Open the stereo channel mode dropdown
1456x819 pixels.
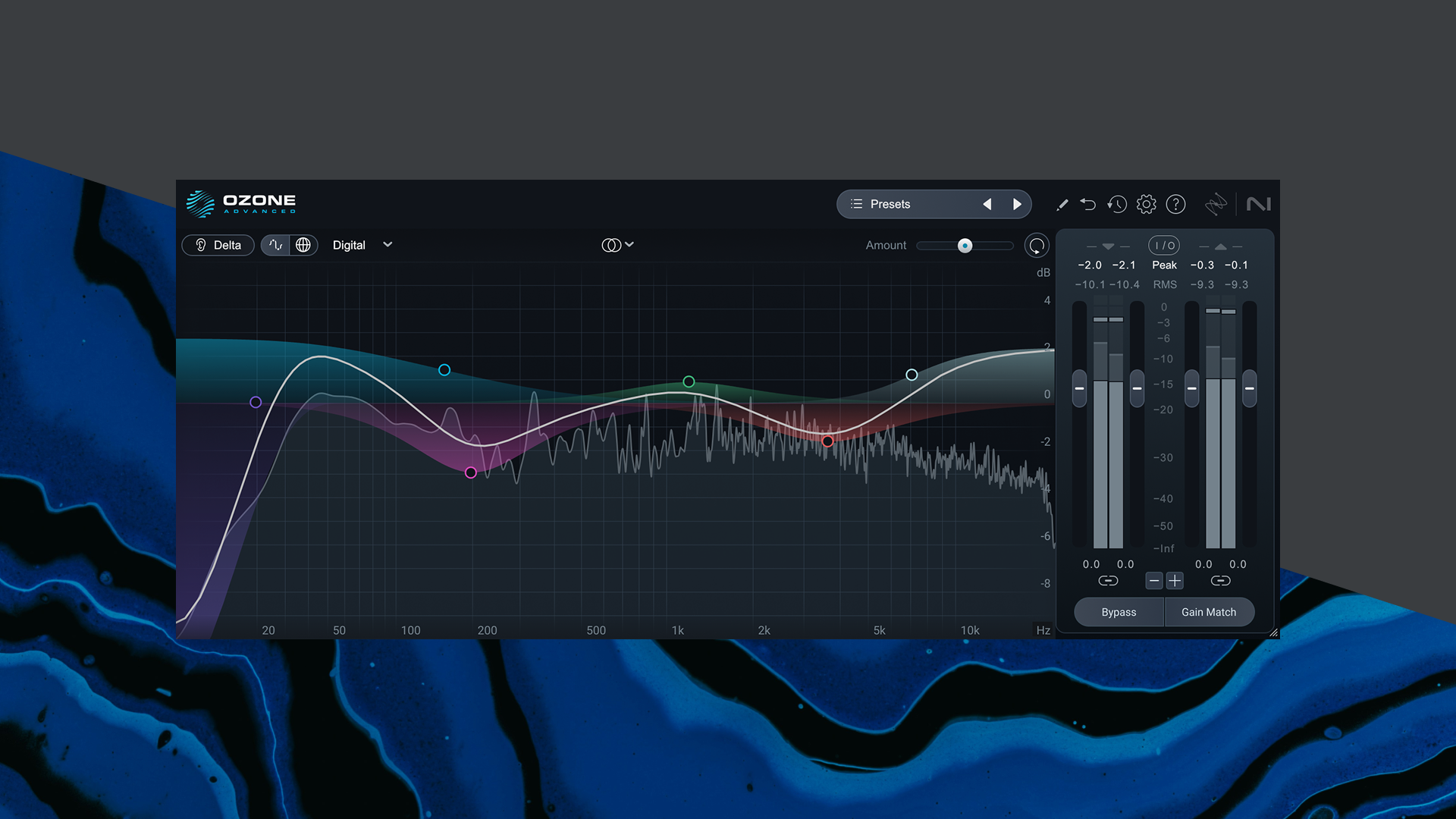point(617,245)
